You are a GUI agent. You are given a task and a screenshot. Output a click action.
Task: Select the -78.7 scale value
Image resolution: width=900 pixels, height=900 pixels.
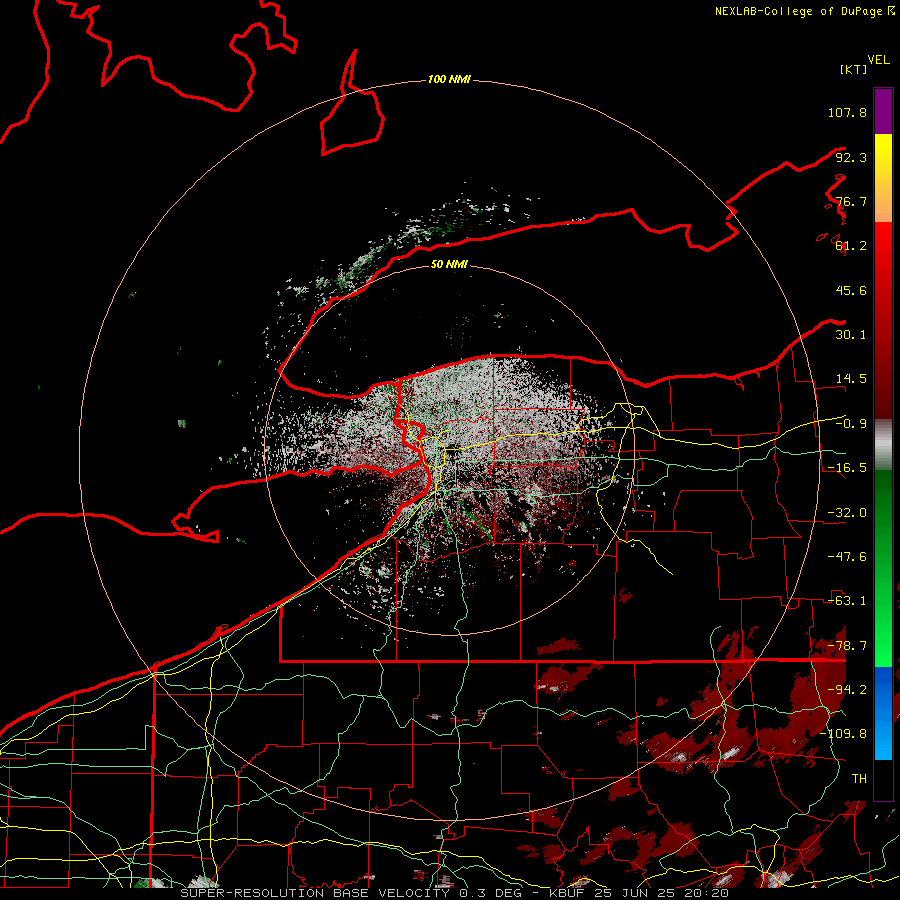coord(847,646)
